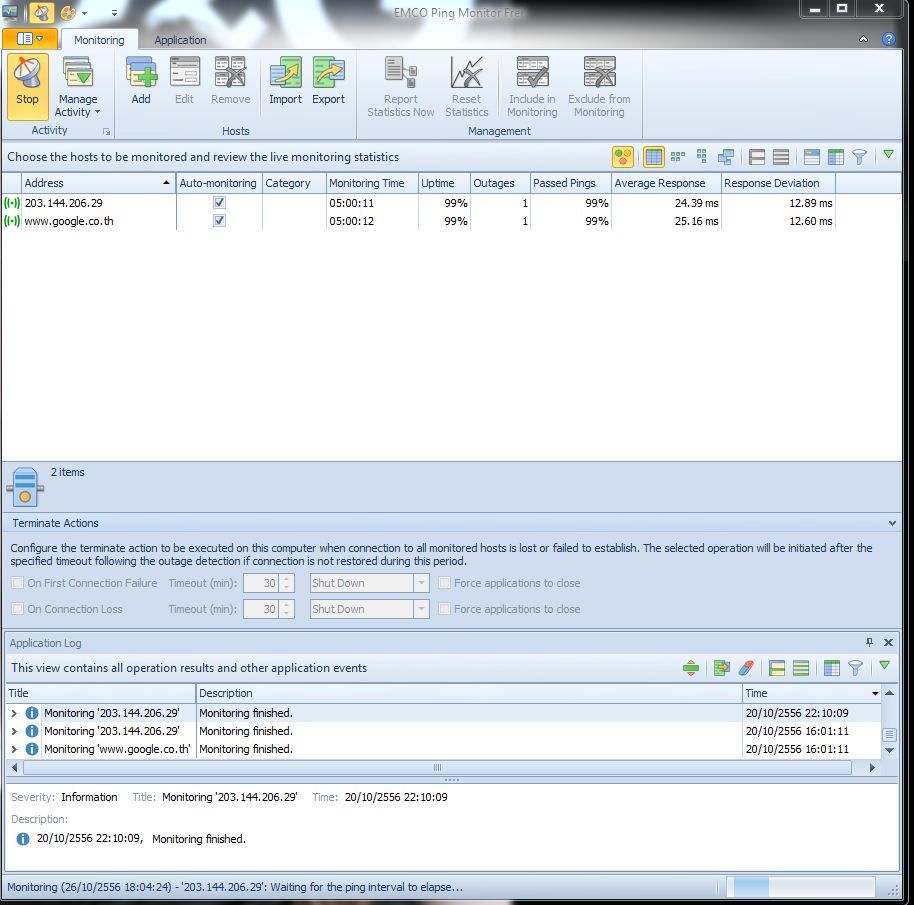This screenshot has height=905, width=914.
Task: Click the help question mark icon
Action: pos(888,39)
